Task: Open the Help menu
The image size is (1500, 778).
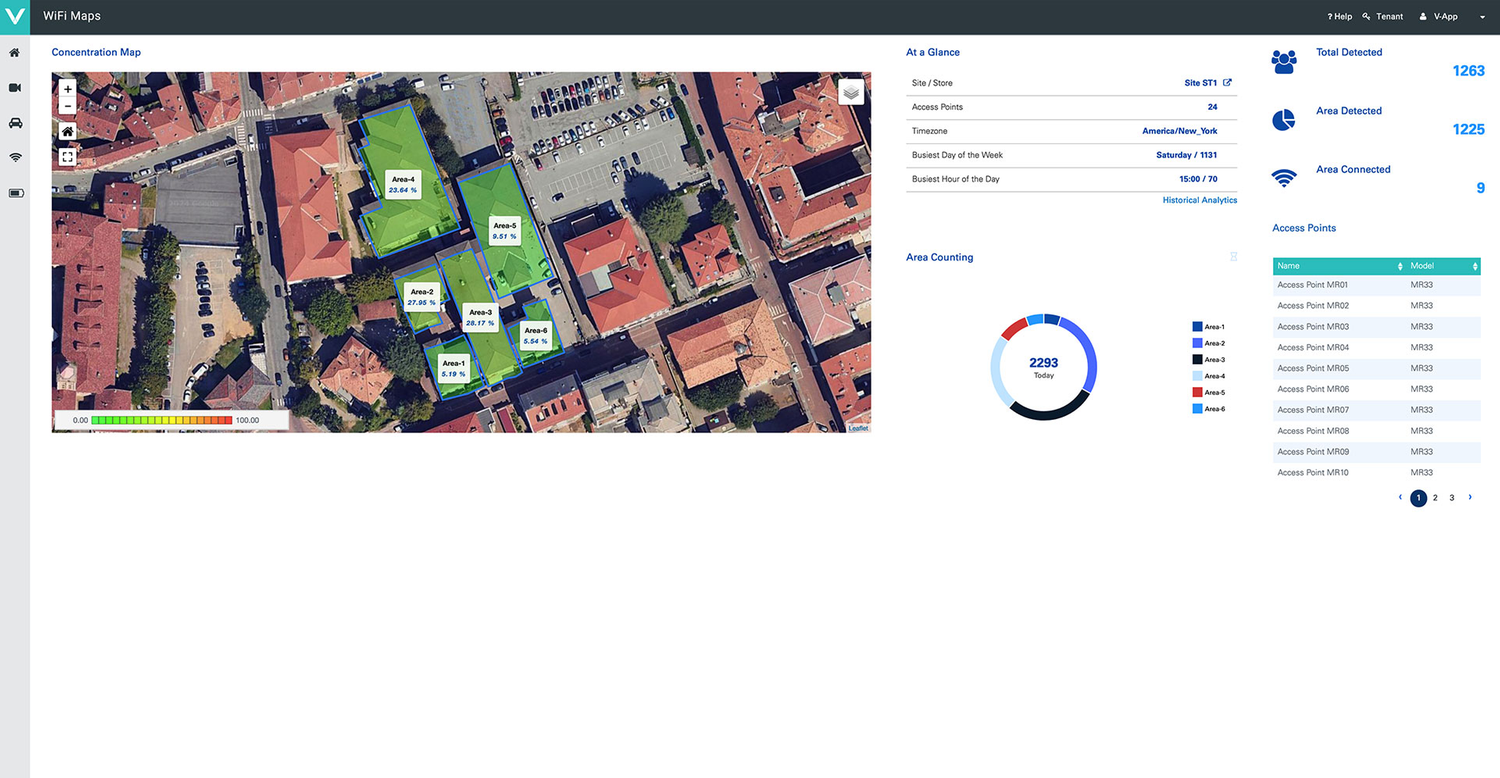Action: [1339, 16]
